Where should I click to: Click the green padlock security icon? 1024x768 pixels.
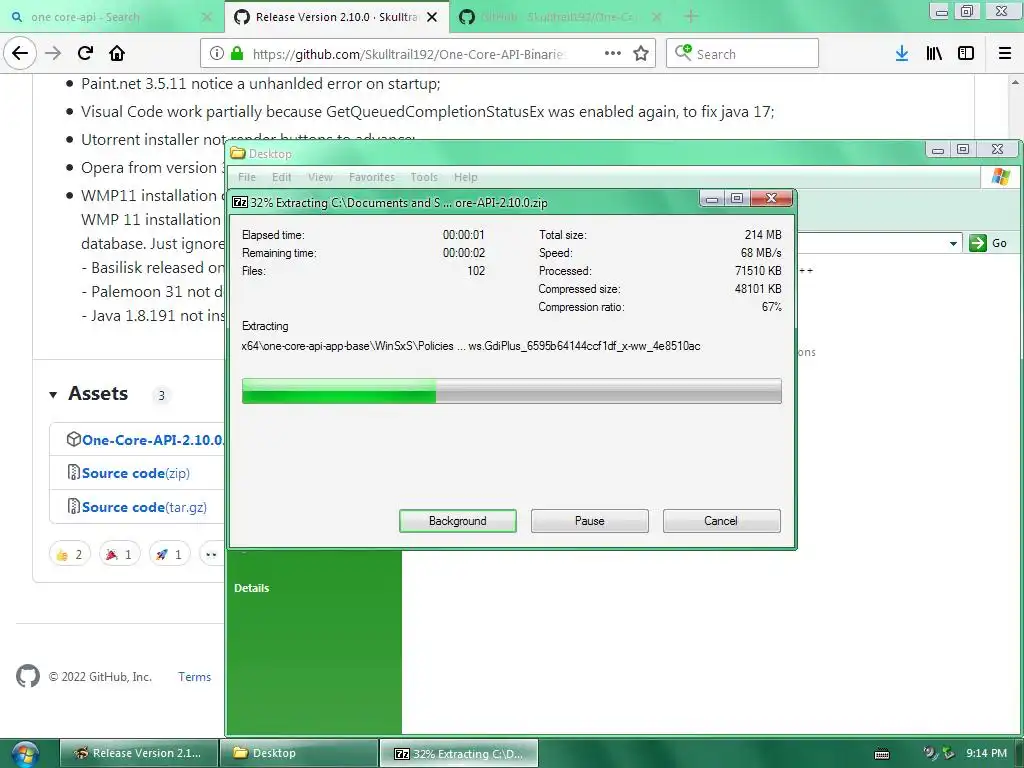(x=237, y=54)
